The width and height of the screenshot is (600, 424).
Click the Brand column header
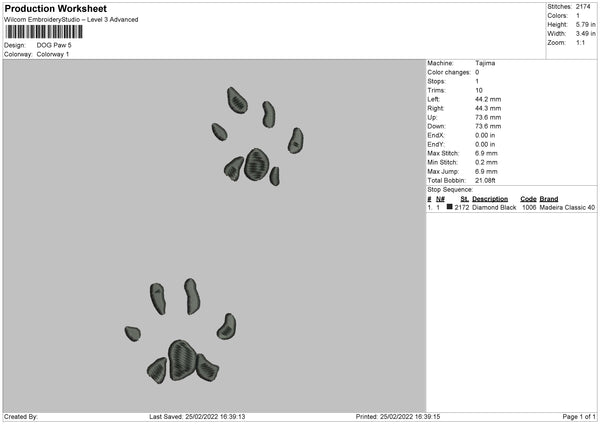click(x=549, y=199)
